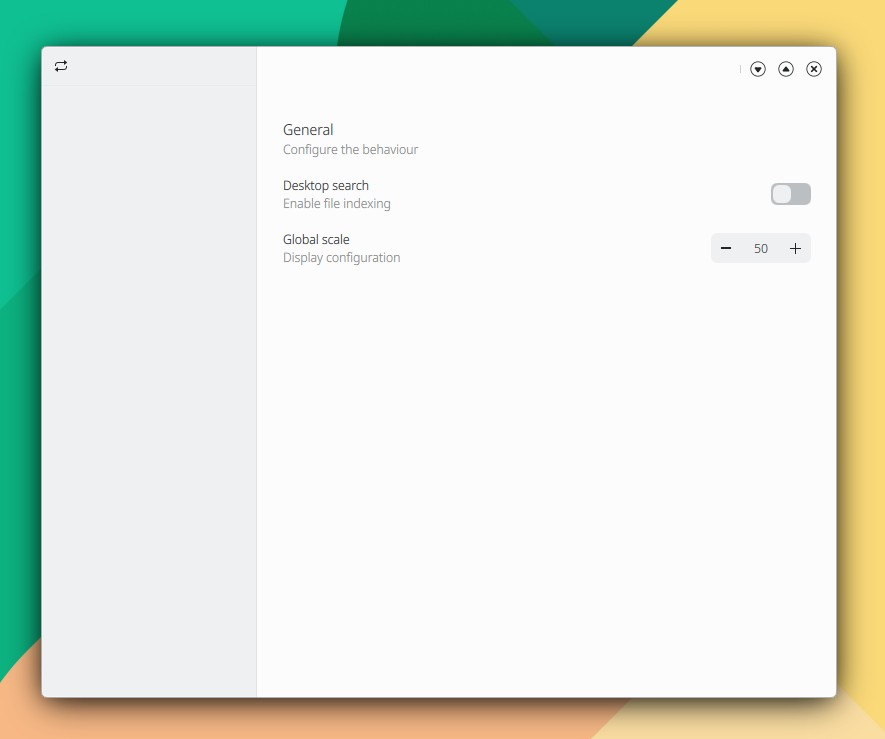The height and width of the screenshot is (739, 885).
Task: Increase Global scale with the plus button
Action: 795,248
